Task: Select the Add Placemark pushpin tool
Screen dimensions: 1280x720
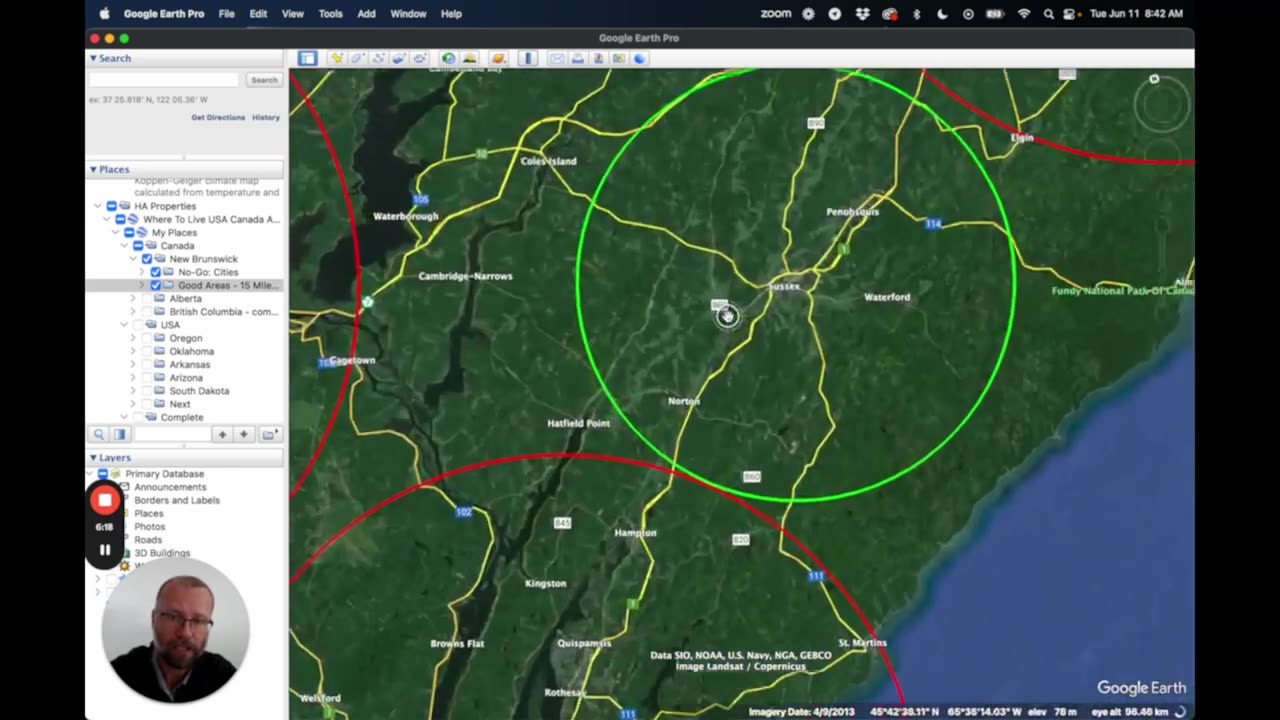Action: 337,58
